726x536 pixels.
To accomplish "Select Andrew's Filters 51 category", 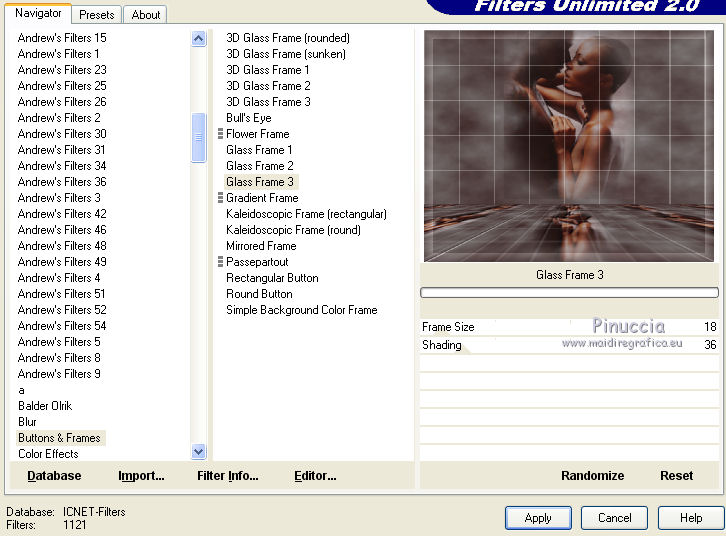I will point(62,293).
